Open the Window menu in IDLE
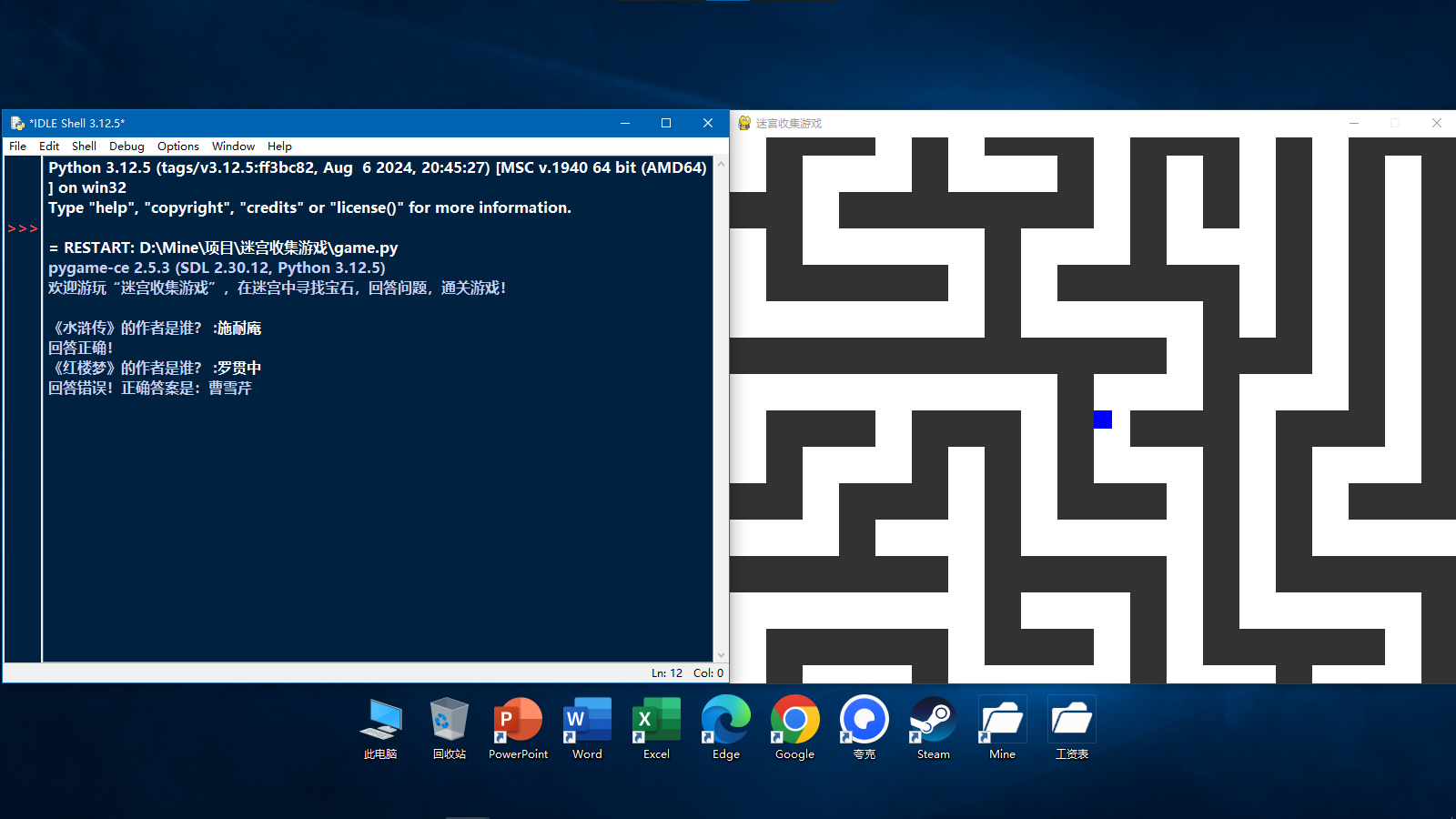The width and height of the screenshot is (1456, 819). coord(233,146)
